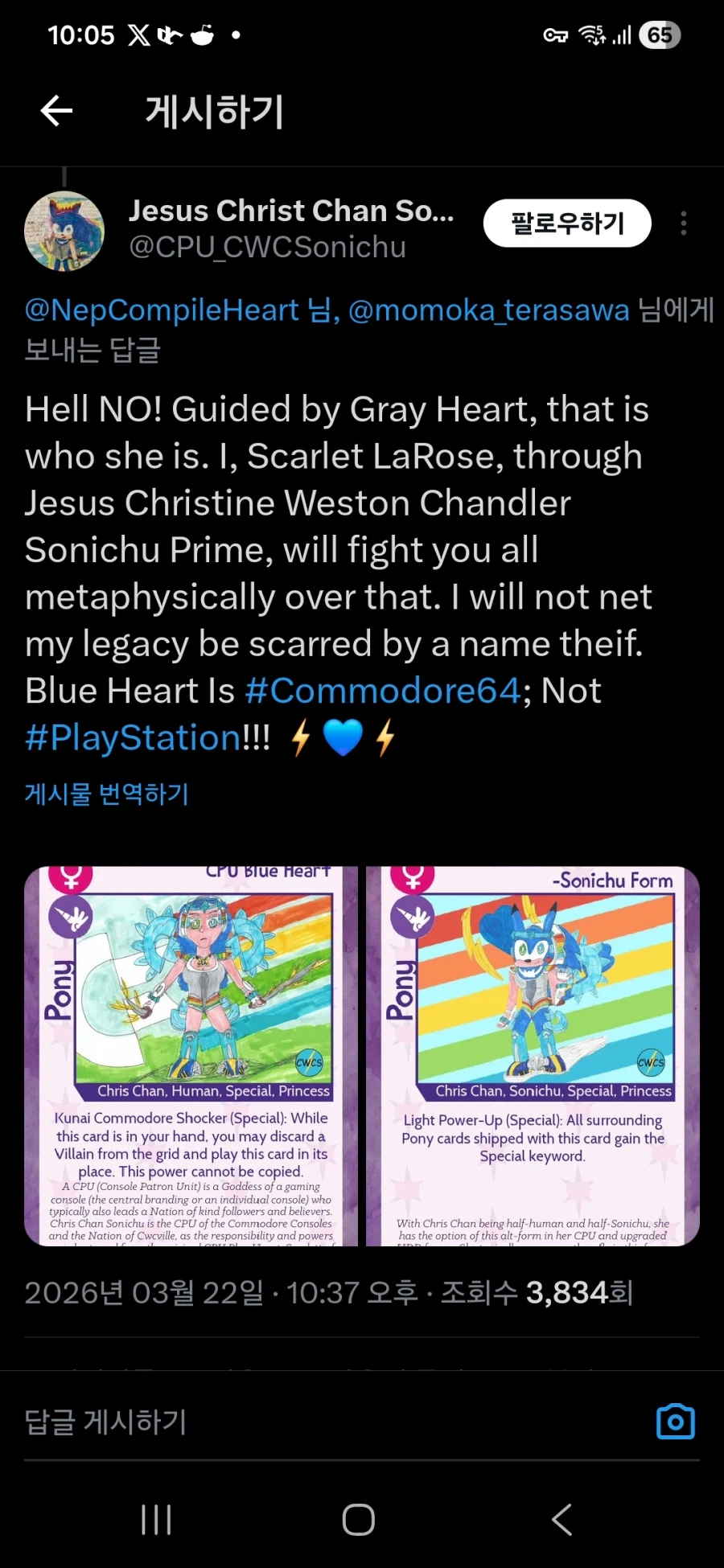Screen dimensions: 724x1568
Task: Tap the X notification icon in status bar
Action: [x=139, y=35]
